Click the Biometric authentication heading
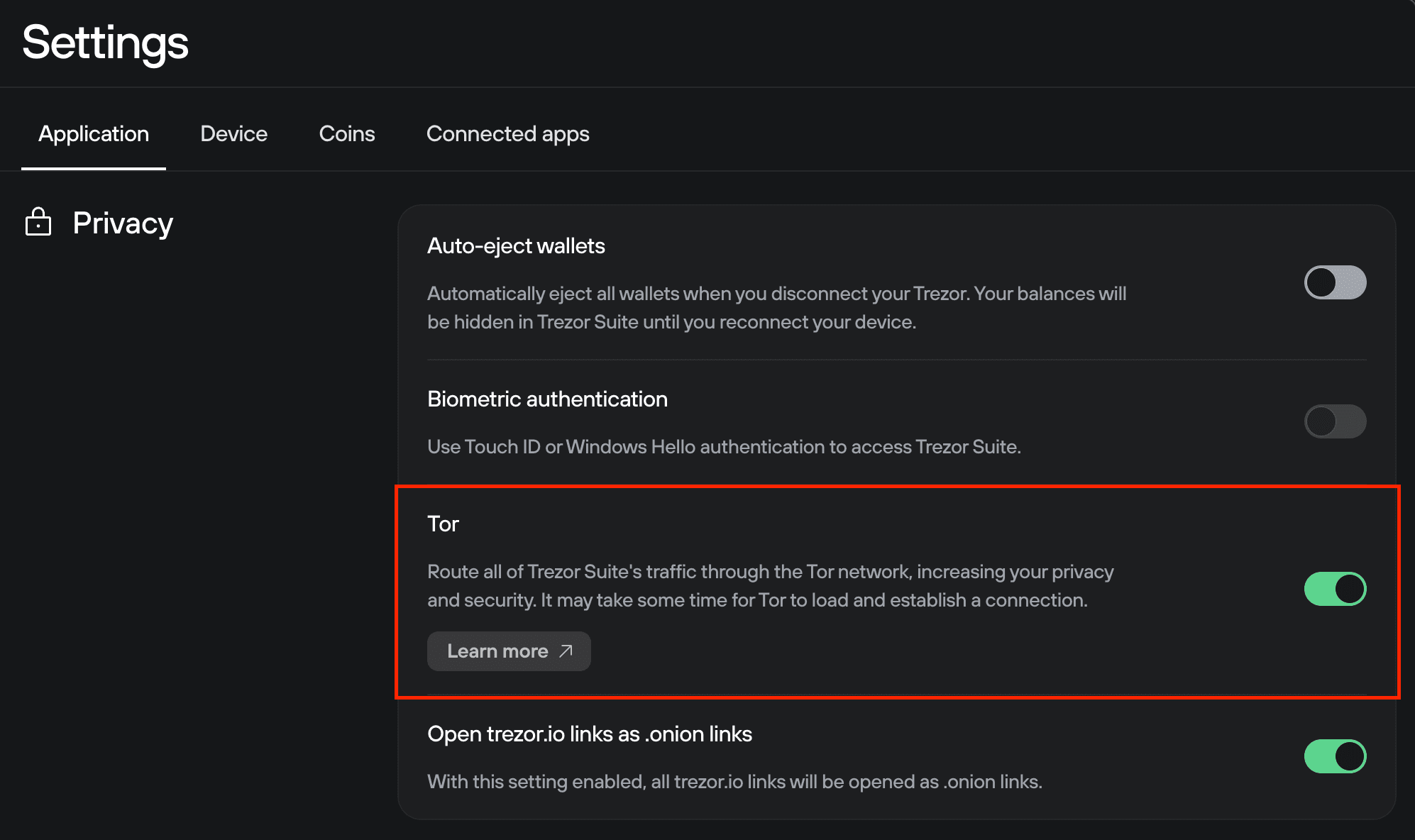 (x=547, y=399)
